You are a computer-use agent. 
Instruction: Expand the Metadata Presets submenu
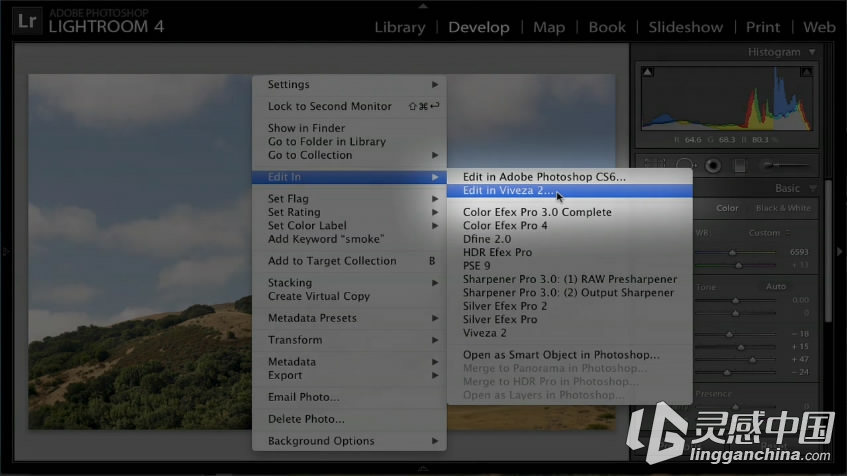tap(349, 318)
